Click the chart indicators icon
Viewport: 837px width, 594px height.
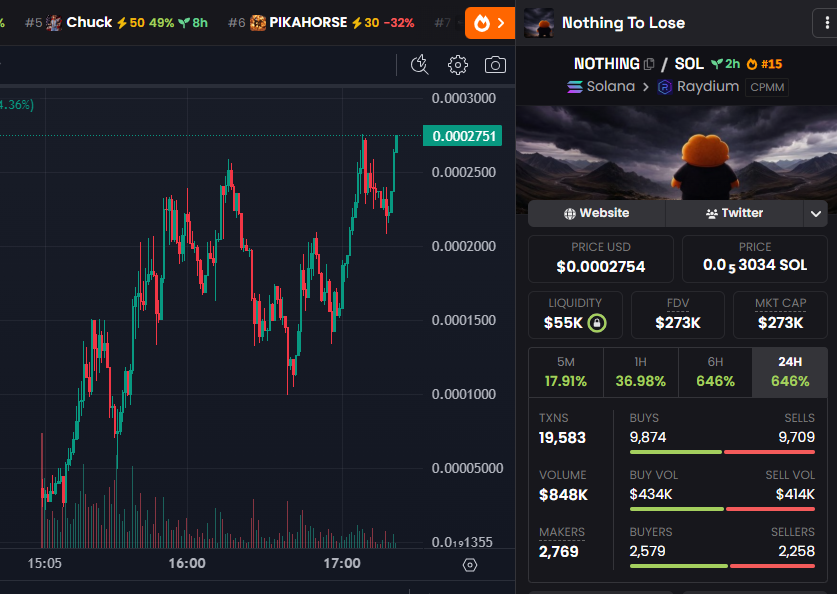(420, 65)
